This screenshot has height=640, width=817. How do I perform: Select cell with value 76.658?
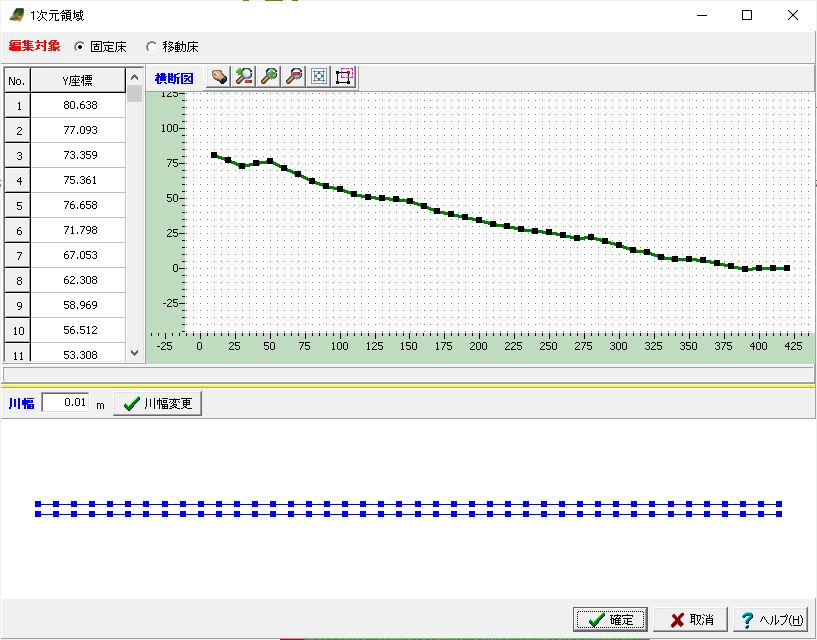78,205
